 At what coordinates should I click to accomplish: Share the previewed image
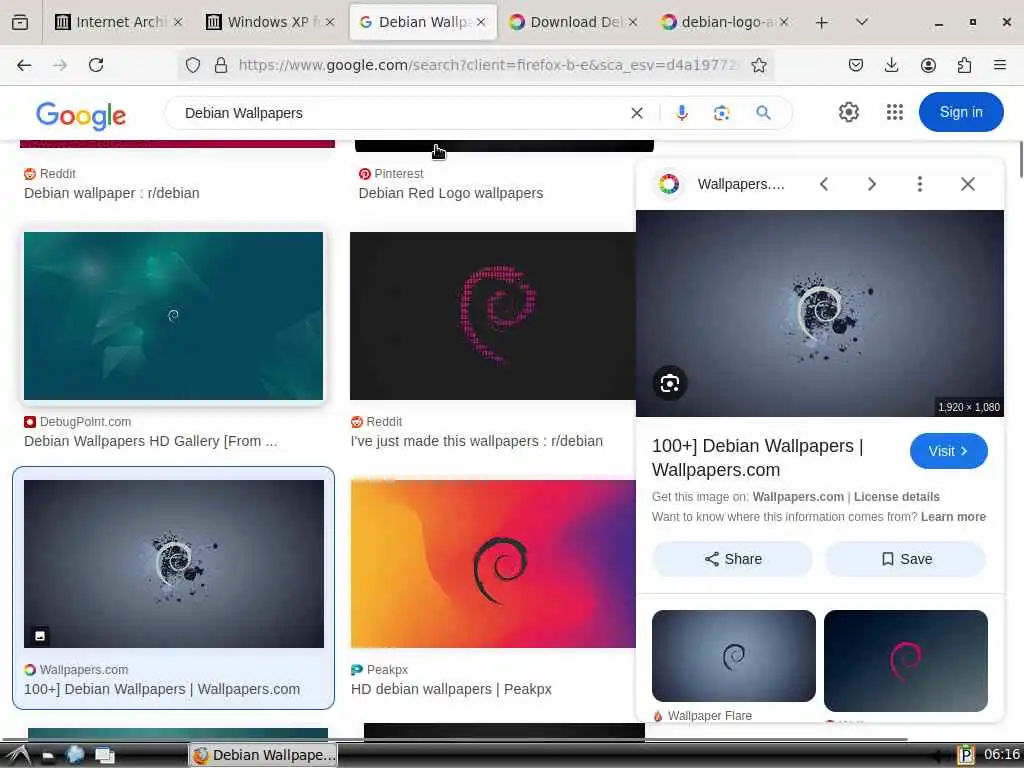click(x=732, y=559)
